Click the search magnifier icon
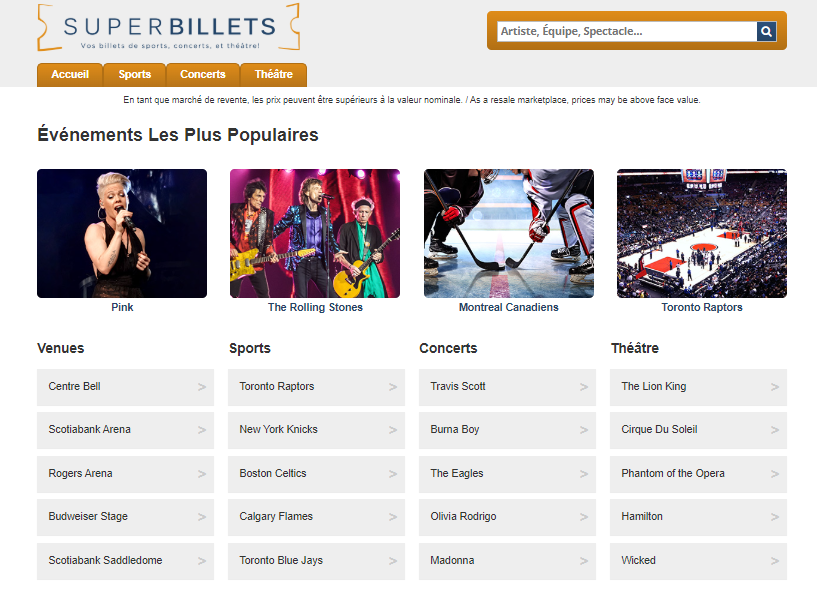The height and width of the screenshot is (604, 817). pos(766,32)
